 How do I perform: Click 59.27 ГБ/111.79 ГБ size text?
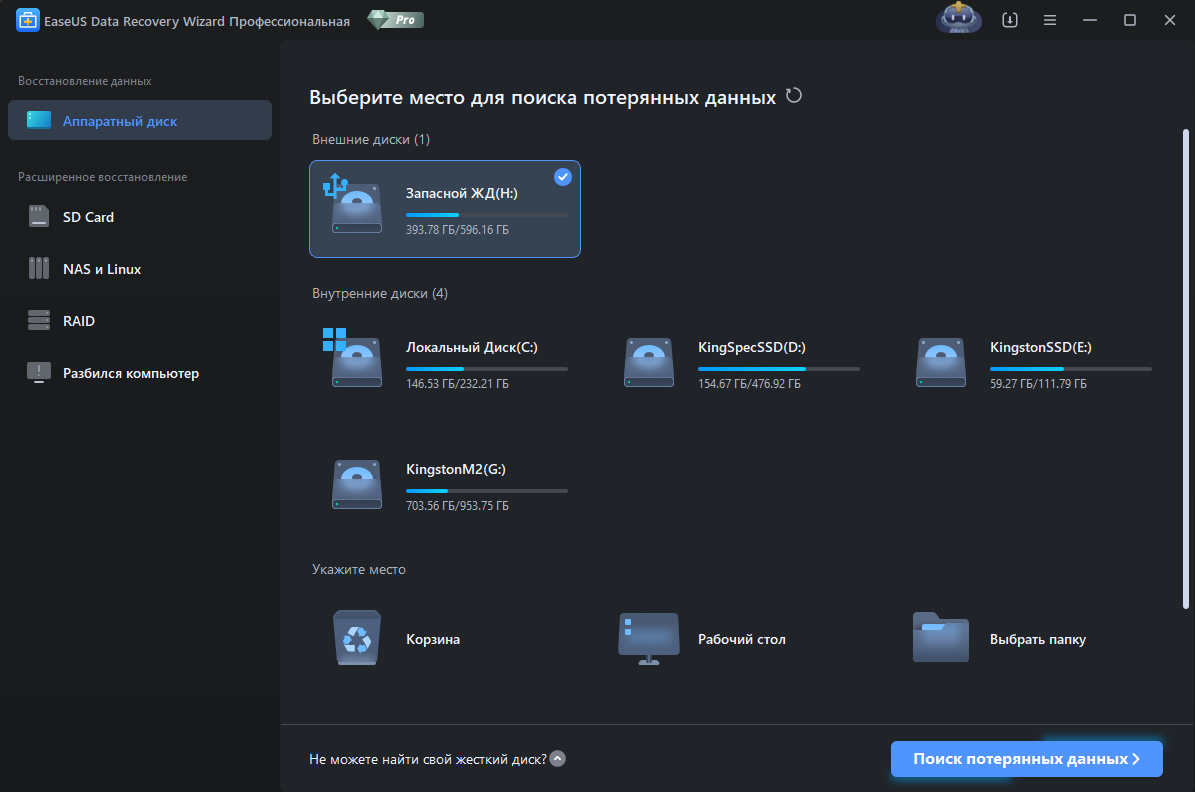tap(1038, 383)
